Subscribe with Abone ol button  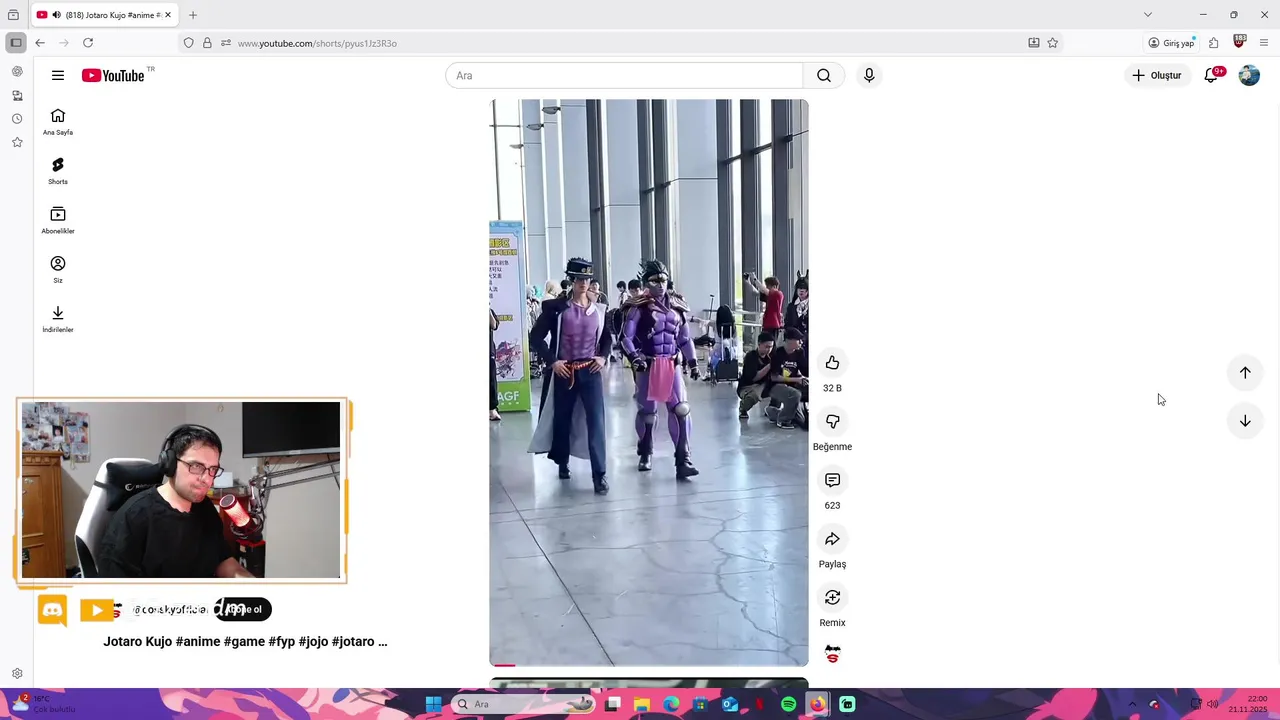[x=245, y=609]
